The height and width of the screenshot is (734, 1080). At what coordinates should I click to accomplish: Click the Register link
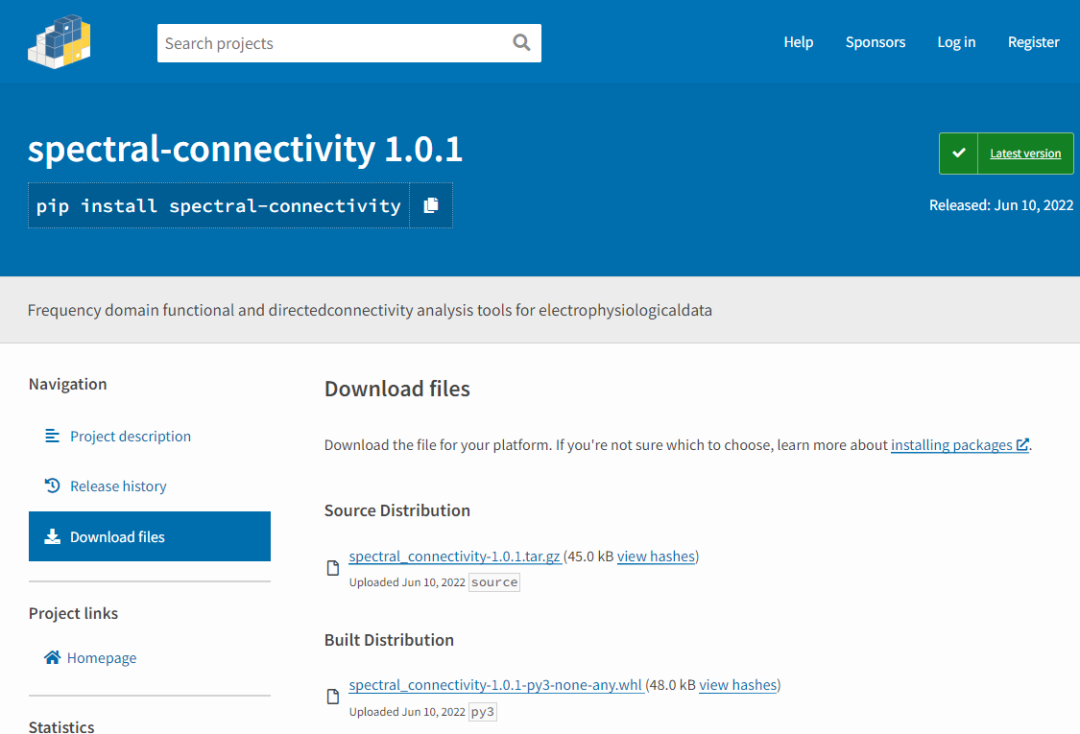(x=1033, y=42)
